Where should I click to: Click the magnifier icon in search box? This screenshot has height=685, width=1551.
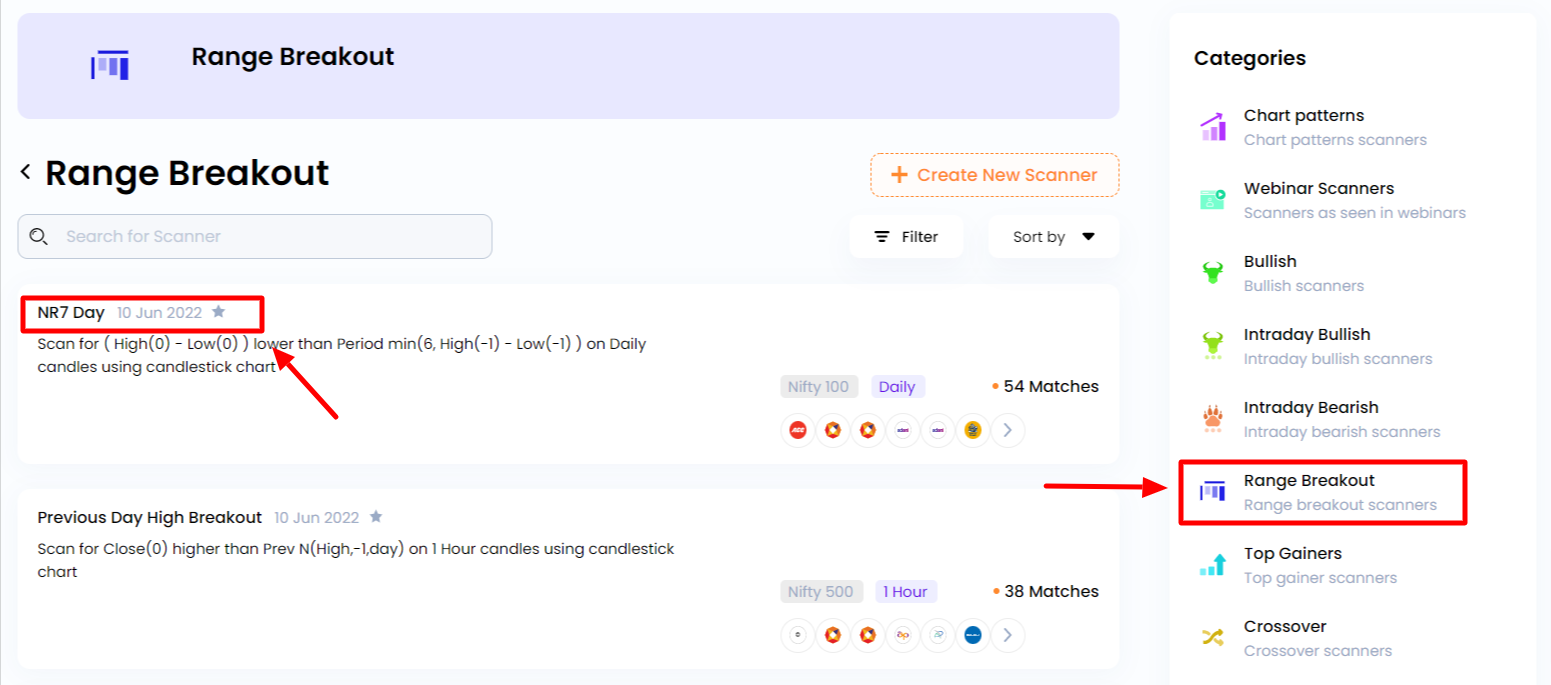point(39,237)
